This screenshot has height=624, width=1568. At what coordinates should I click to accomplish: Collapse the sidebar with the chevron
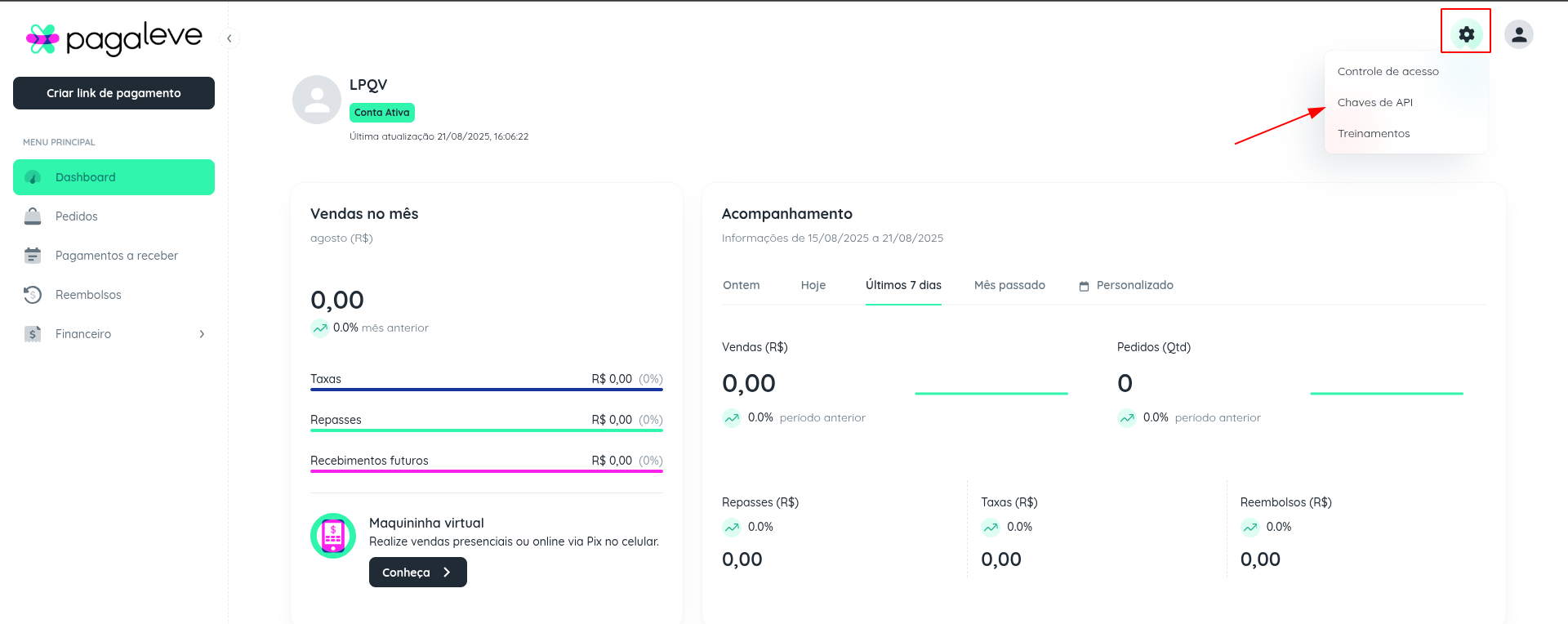229,38
